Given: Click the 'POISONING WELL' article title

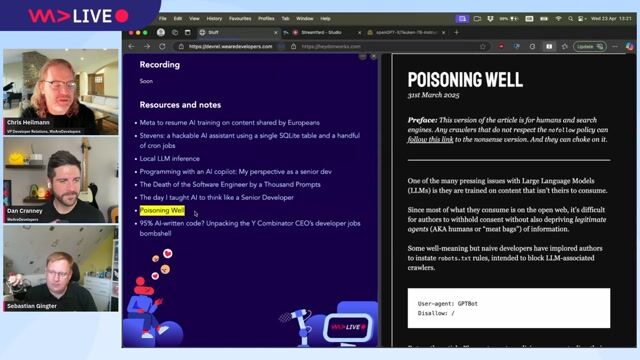Looking at the screenshot, I should tap(465, 80).
